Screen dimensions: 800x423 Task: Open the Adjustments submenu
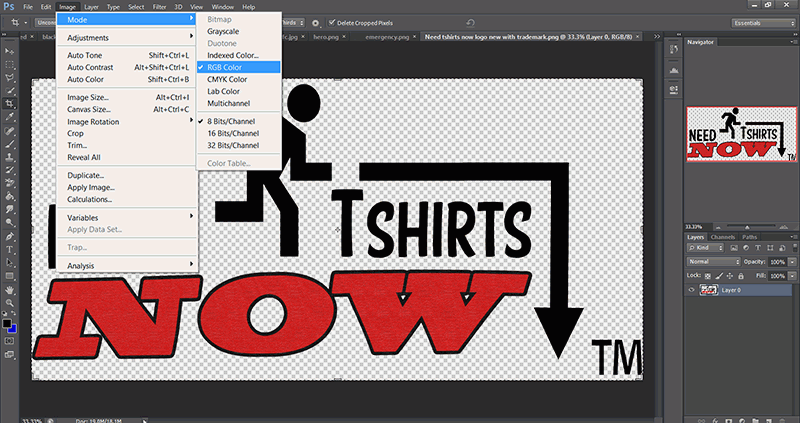88,38
